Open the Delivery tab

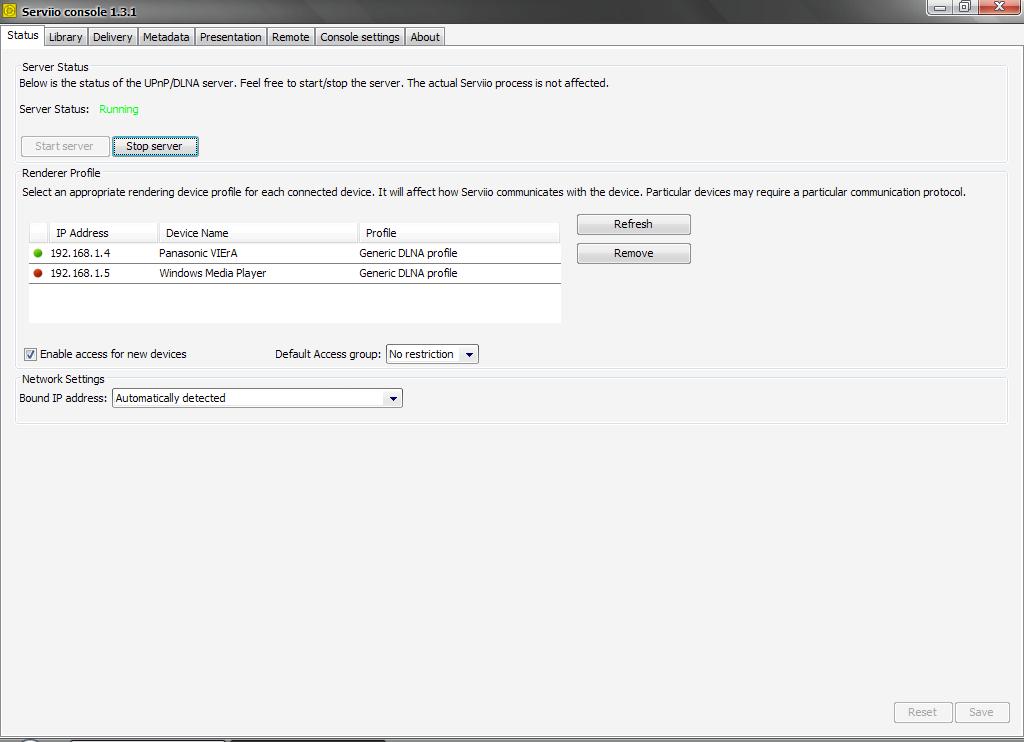tap(112, 37)
